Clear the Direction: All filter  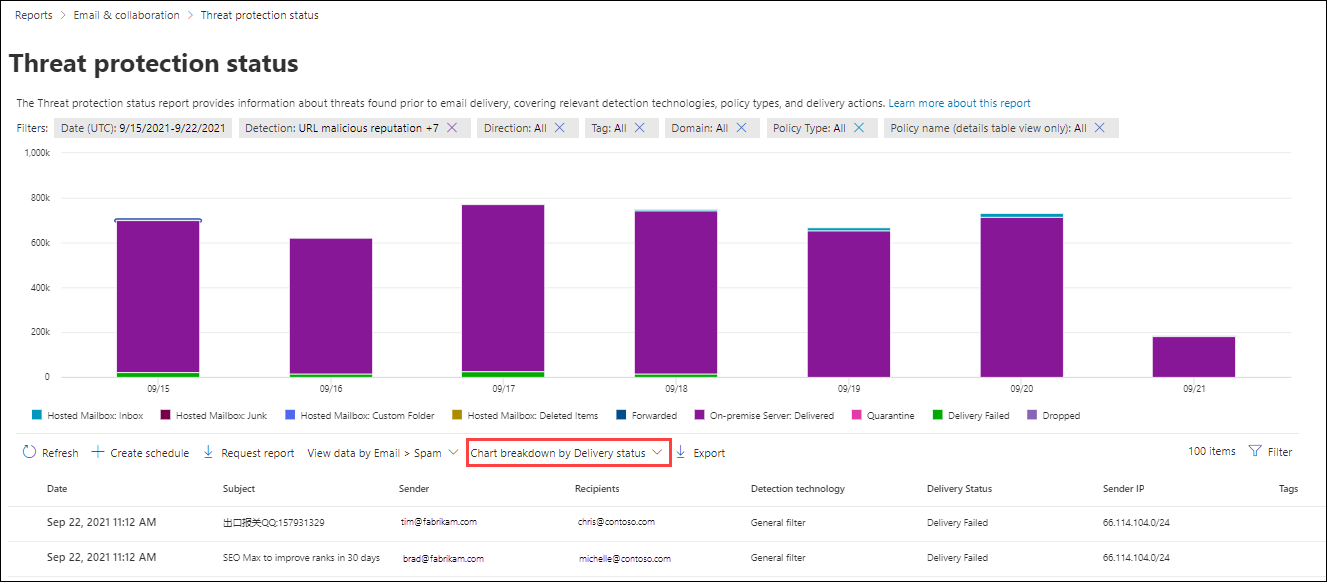tap(560, 128)
